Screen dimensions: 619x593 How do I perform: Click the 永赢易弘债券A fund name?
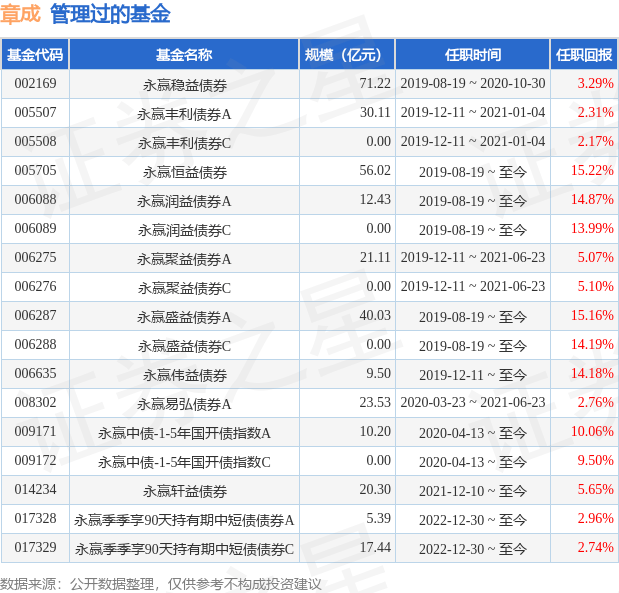[x=184, y=404]
